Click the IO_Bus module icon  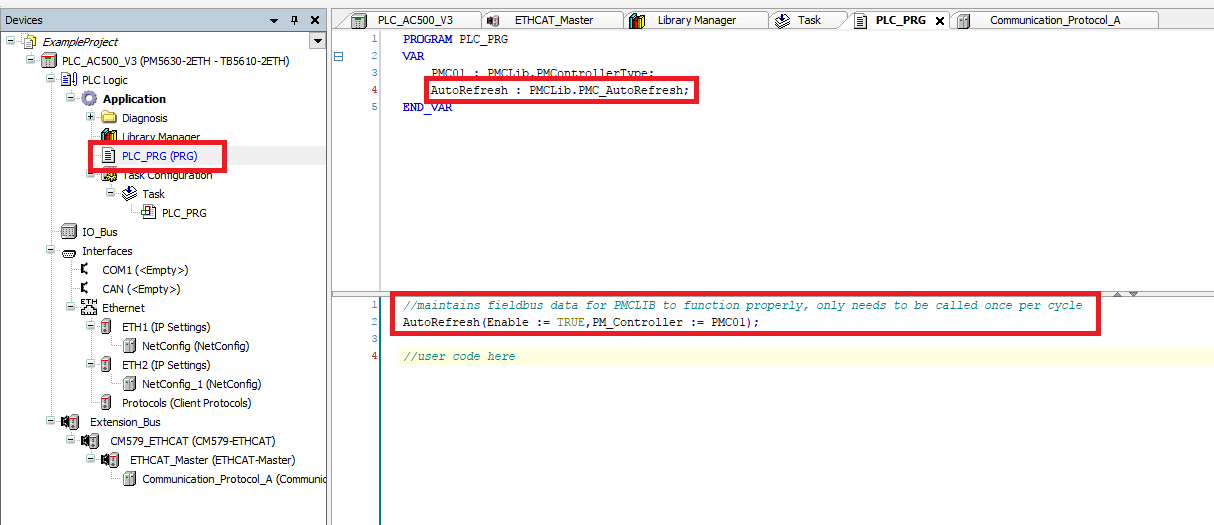click(x=69, y=232)
